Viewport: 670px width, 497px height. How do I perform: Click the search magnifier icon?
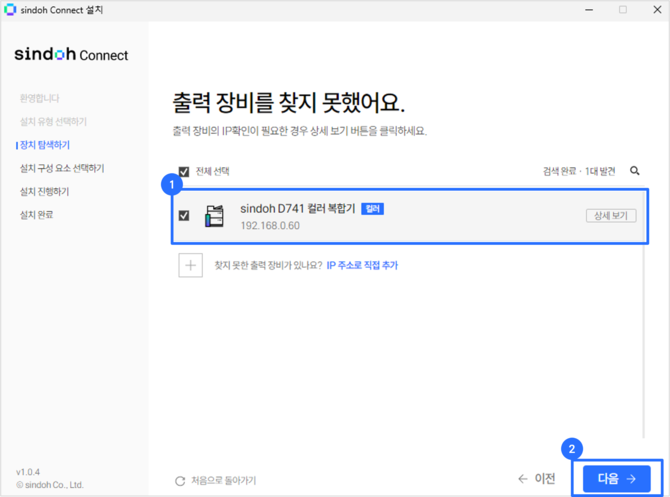coord(635,171)
